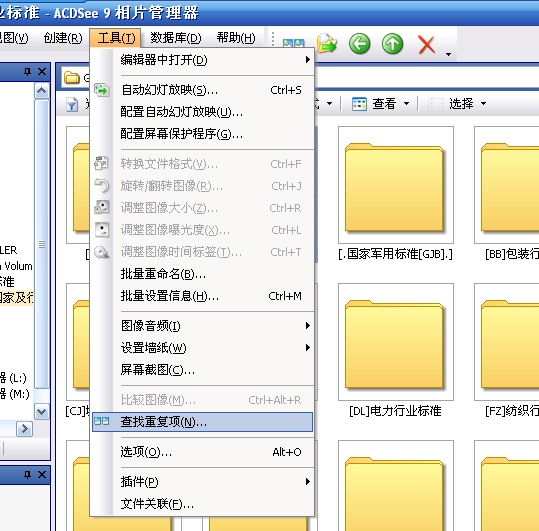Open 选项(O)... from Tools menu
This screenshot has width=539, height=531.
pos(202,452)
